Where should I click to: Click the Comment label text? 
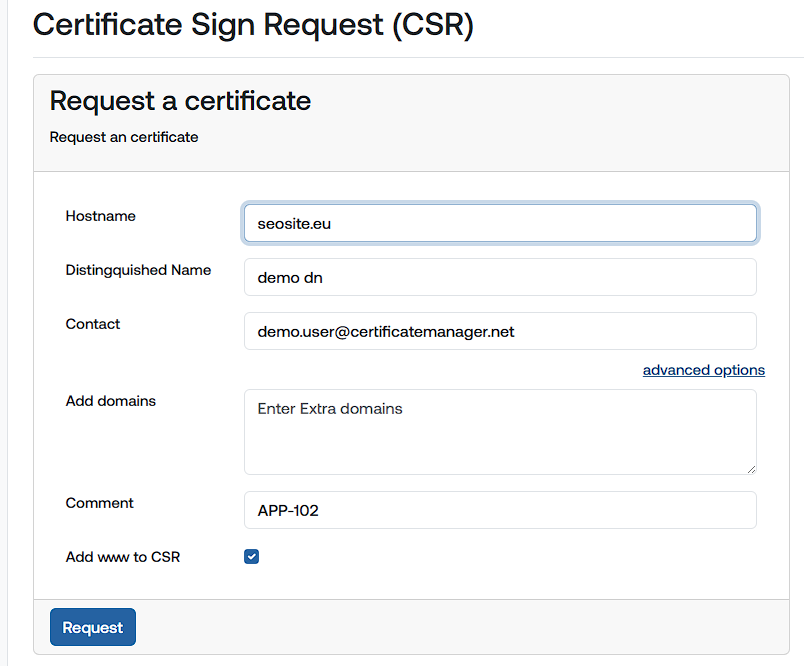pos(100,503)
